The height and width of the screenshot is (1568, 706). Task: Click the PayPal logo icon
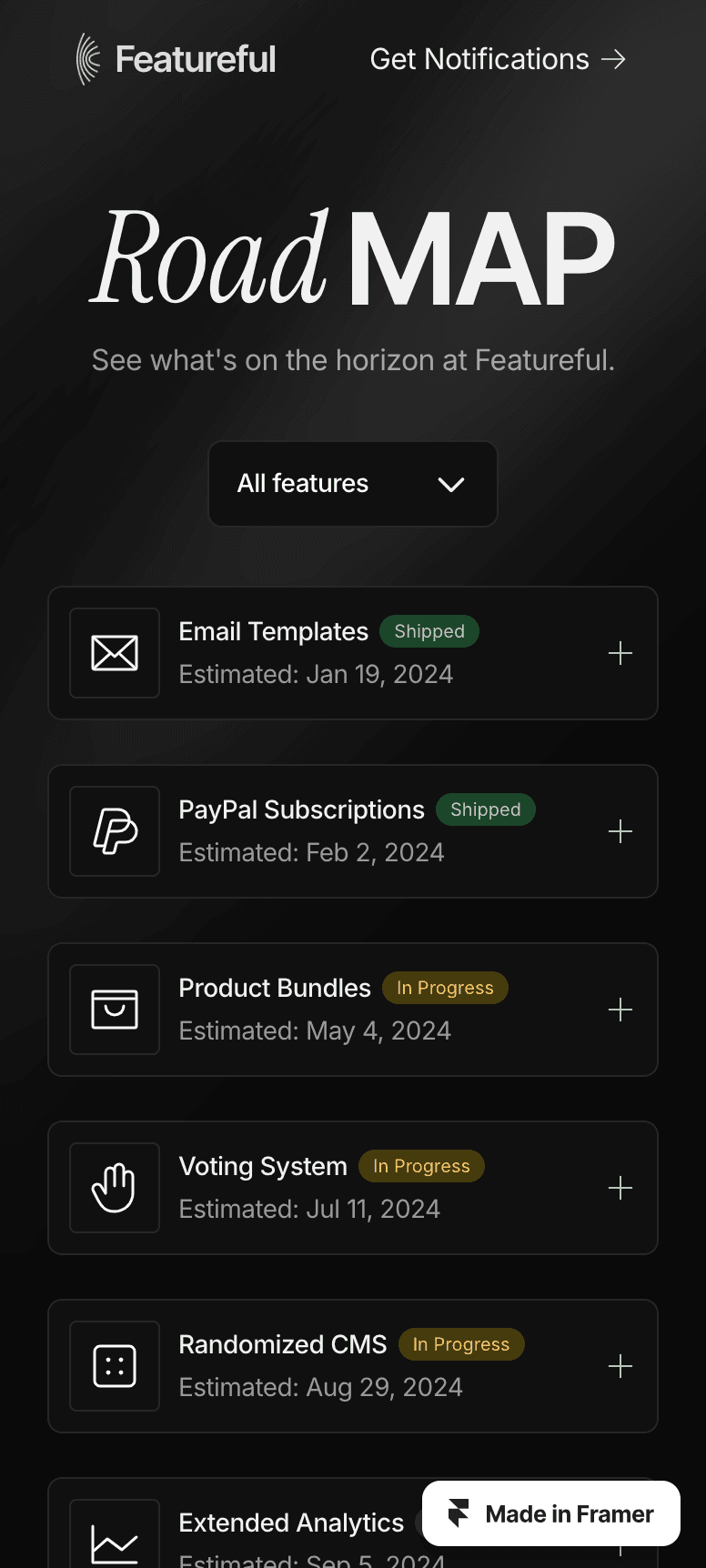pyautogui.click(x=115, y=831)
